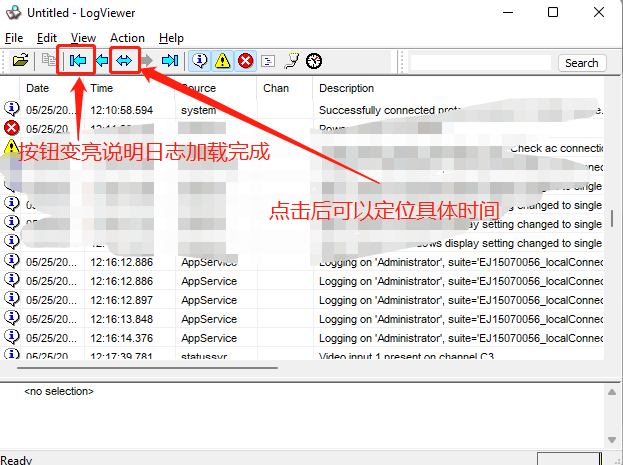Screen dimensions: 623x465
Task: Click the detail pane scroll up arrow
Action: pos(612,392)
